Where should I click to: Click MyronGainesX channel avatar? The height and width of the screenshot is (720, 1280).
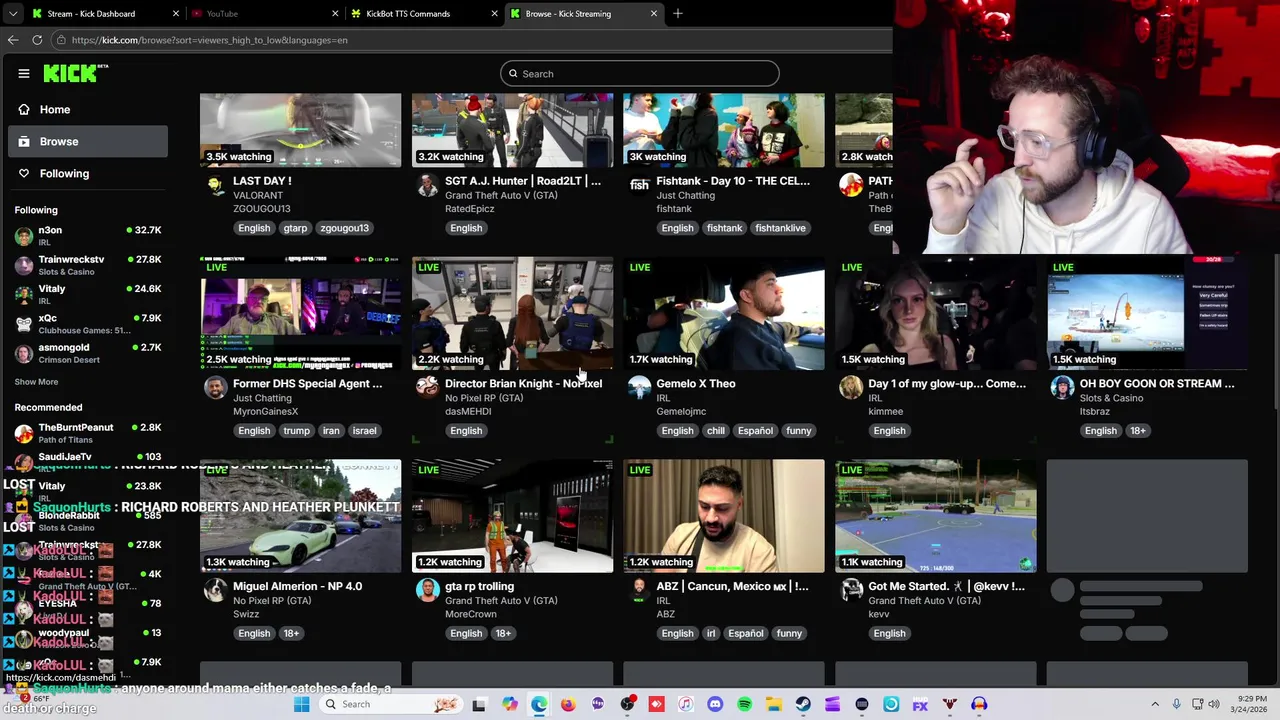(216, 388)
